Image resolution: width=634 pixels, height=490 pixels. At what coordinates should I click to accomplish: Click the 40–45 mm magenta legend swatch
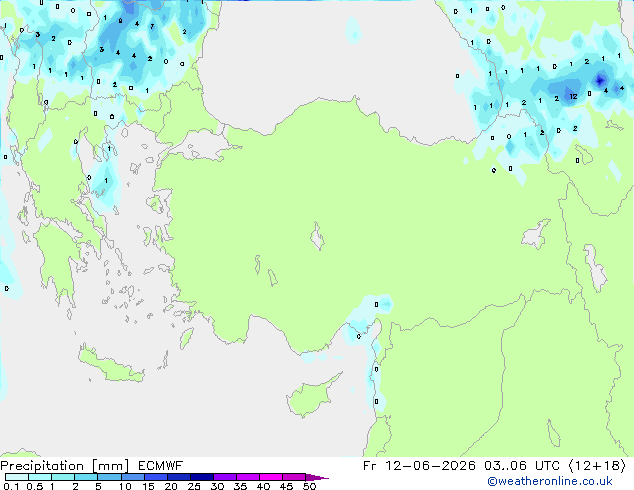click(x=271, y=477)
